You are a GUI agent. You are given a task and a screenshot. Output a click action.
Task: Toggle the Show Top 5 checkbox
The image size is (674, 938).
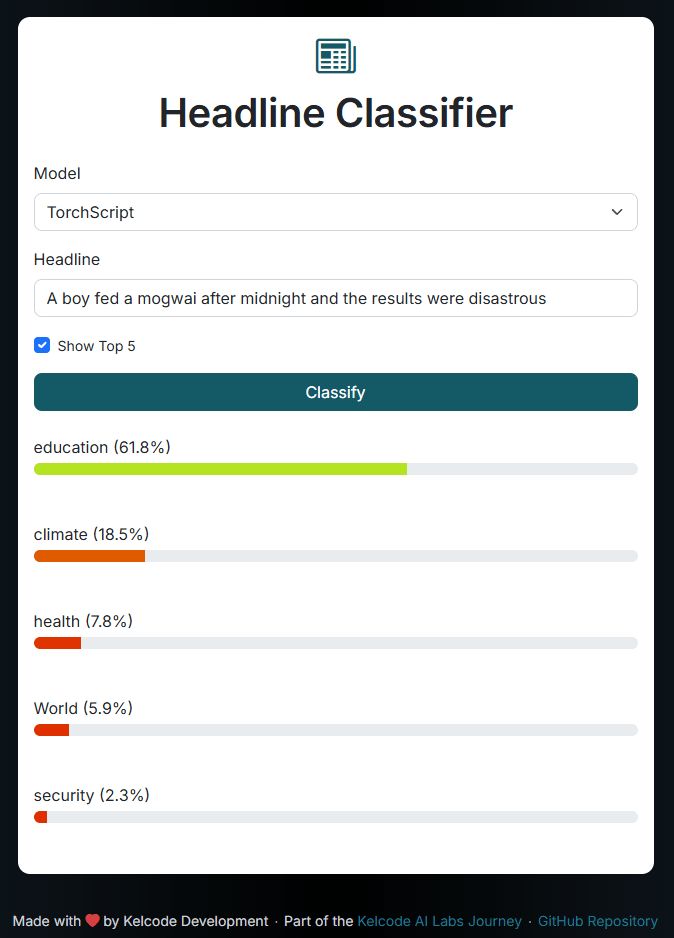click(x=42, y=345)
